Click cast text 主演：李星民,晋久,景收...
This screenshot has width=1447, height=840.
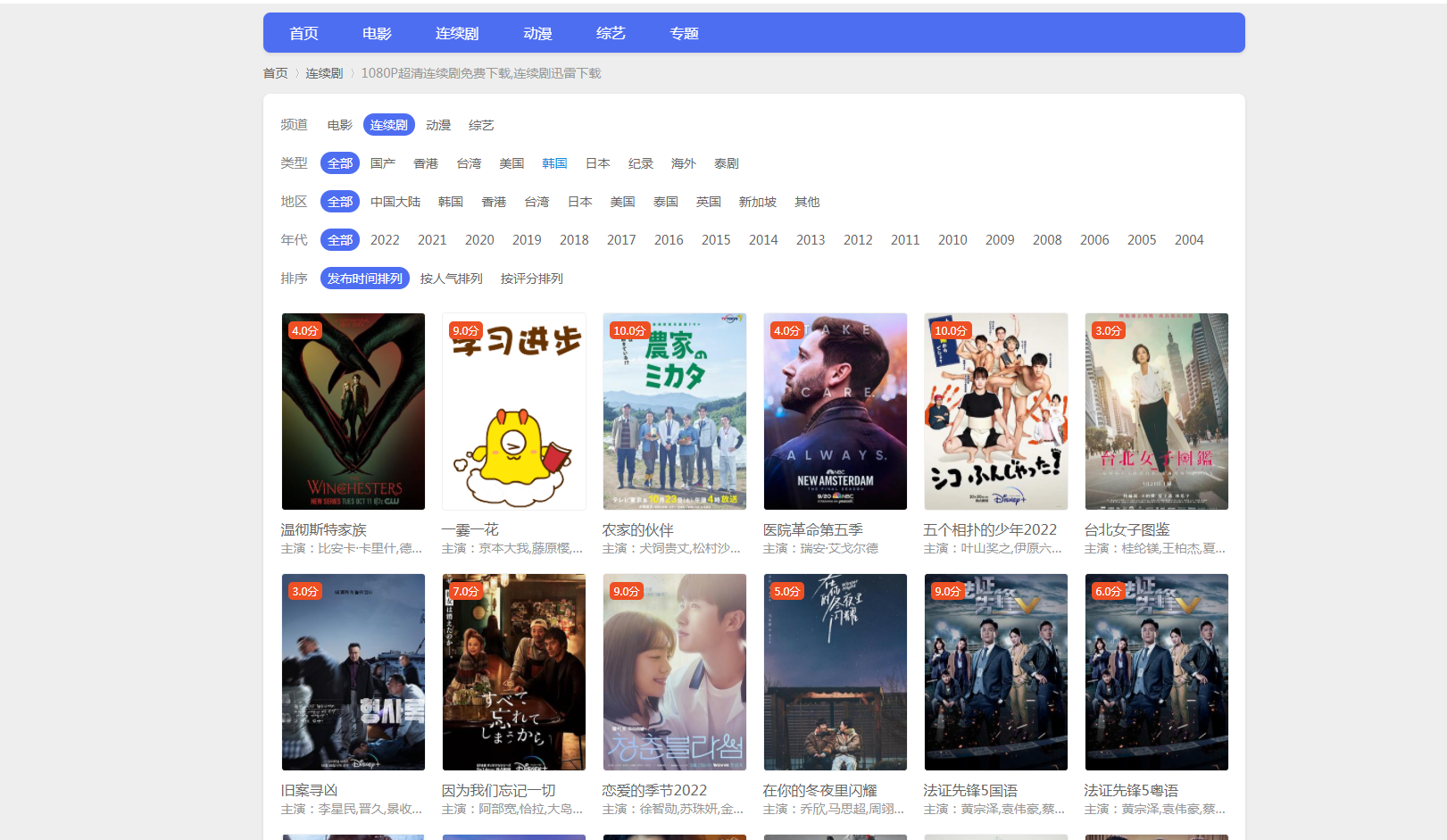[353, 810]
